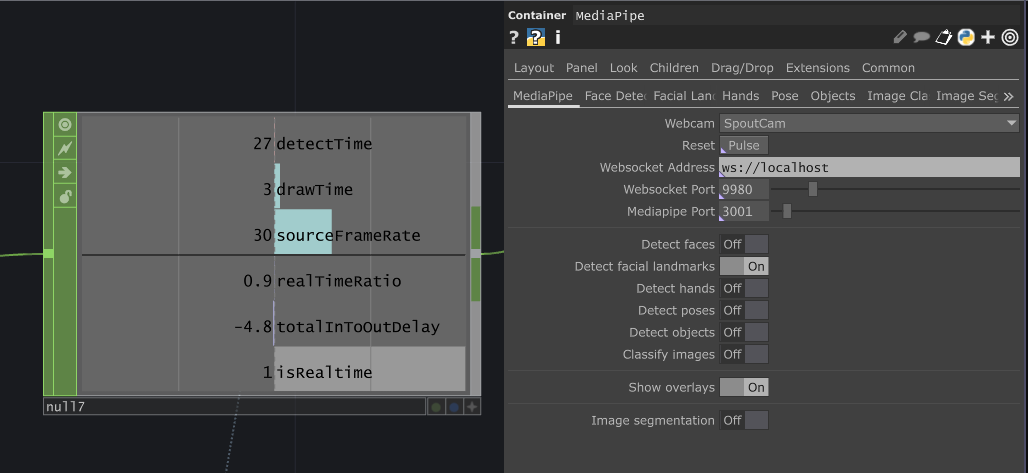Click the pencil edit icon in the parameter header
The width and height of the screenshot is (1028, 473).
point(900,37)
